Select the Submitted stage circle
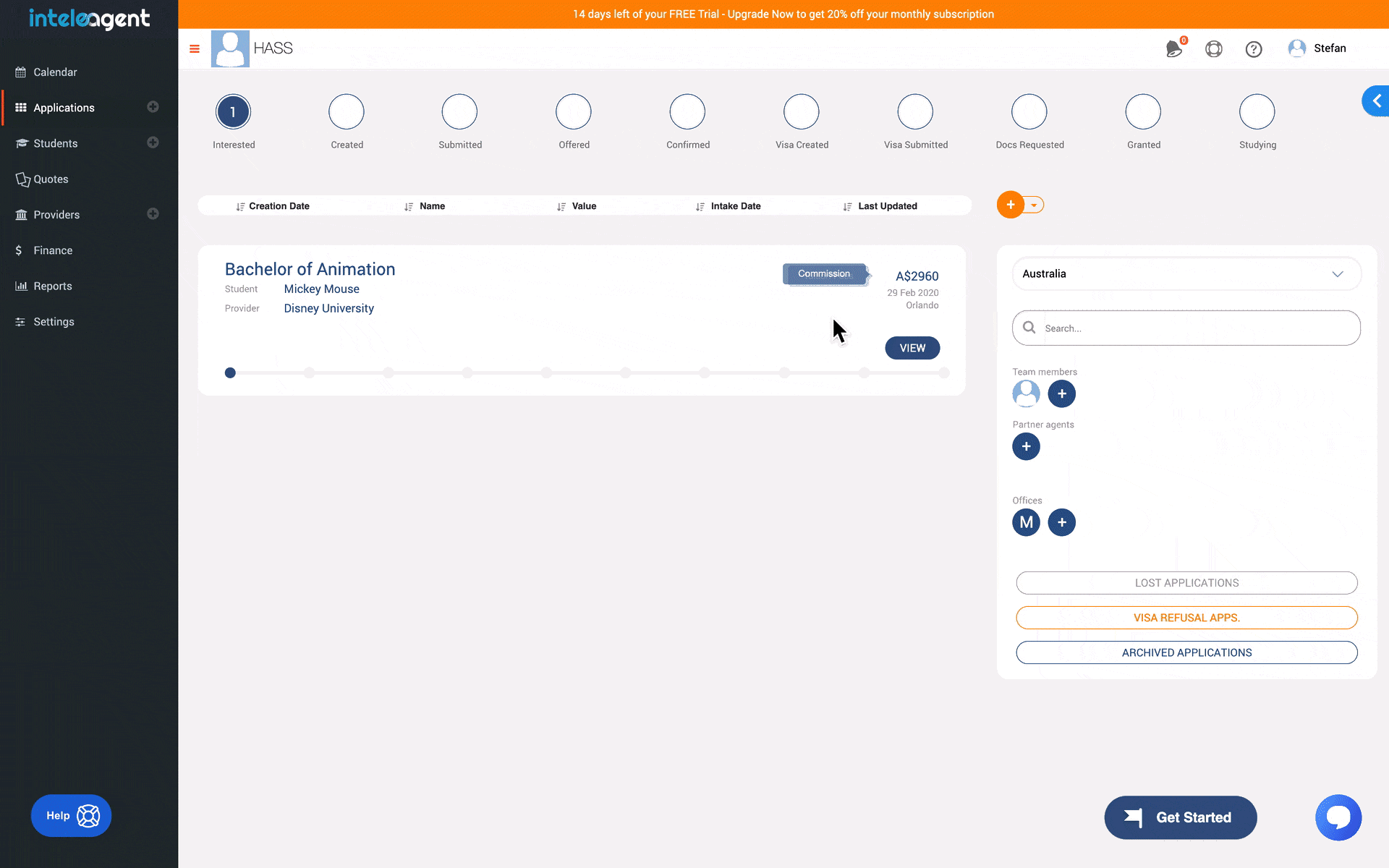Image resolution: width=1389 pixels, height=868 pixels. tap(459, 112)
